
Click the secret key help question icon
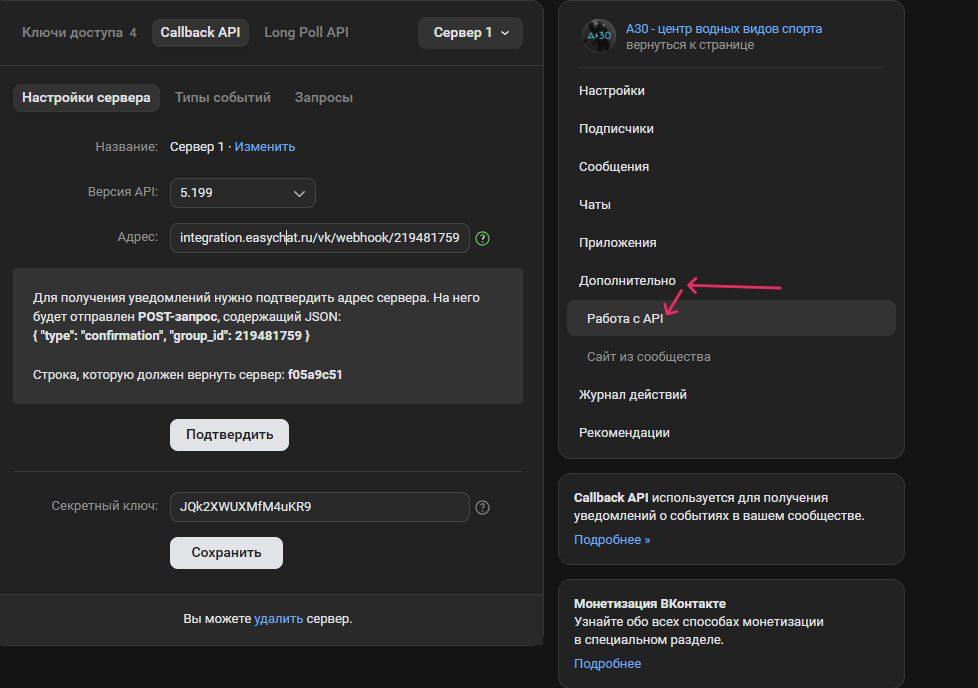[482, 507]
